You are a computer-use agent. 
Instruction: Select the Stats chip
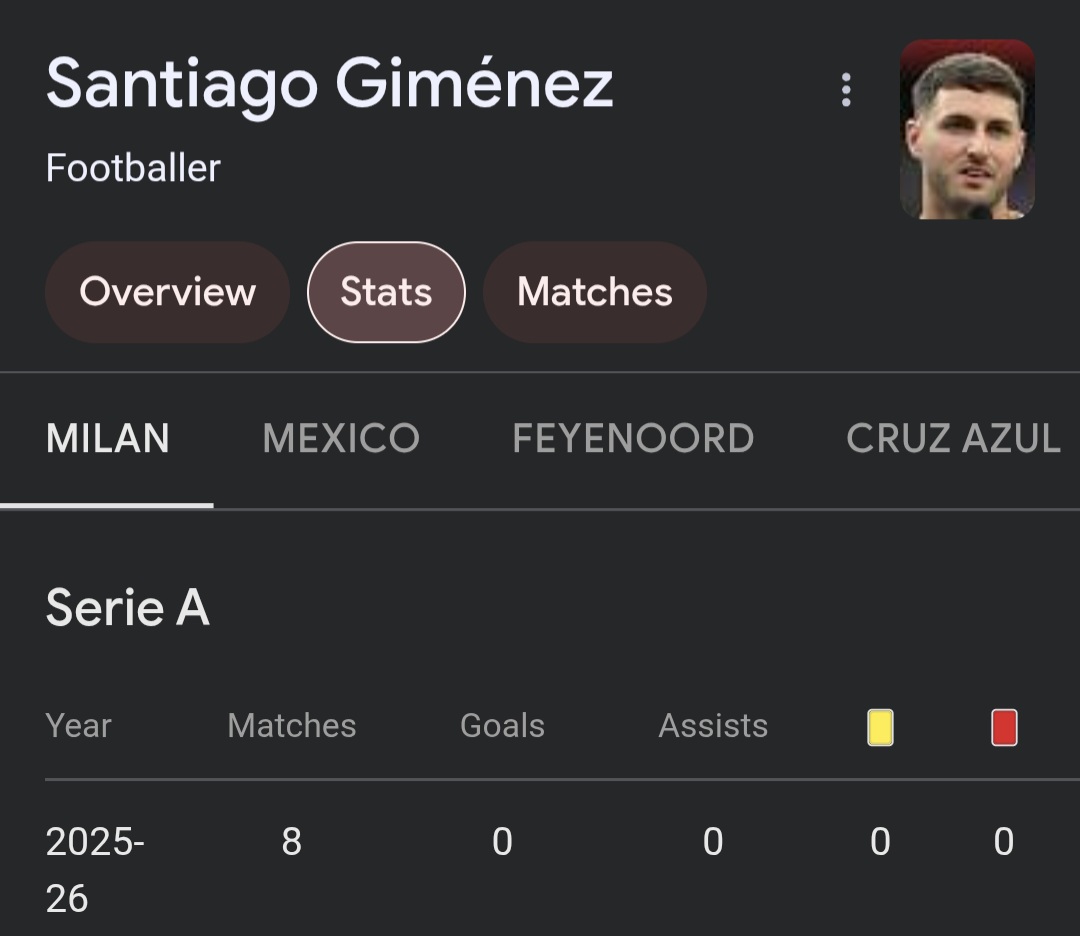386,292
